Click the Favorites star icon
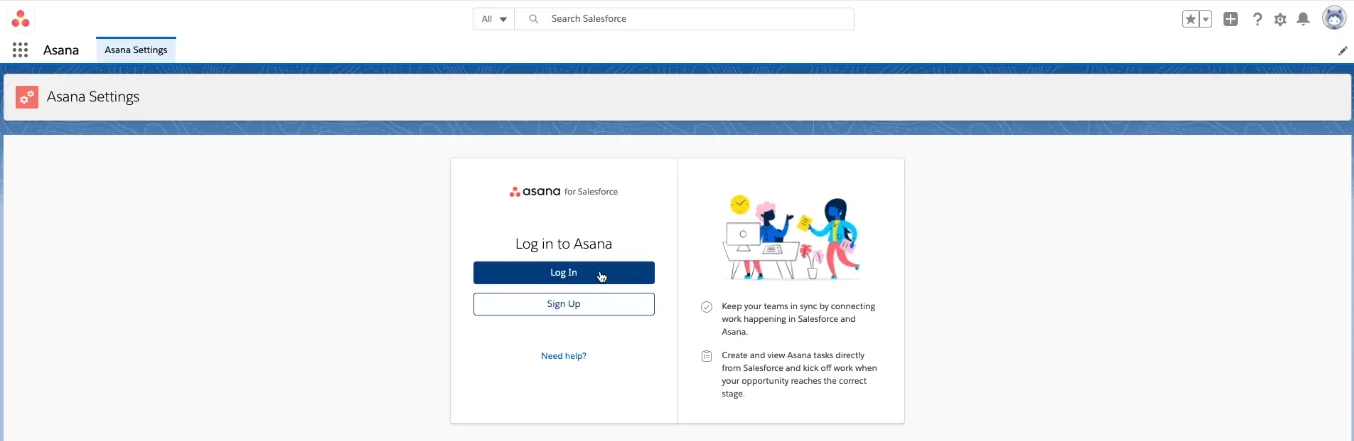 1190,19
